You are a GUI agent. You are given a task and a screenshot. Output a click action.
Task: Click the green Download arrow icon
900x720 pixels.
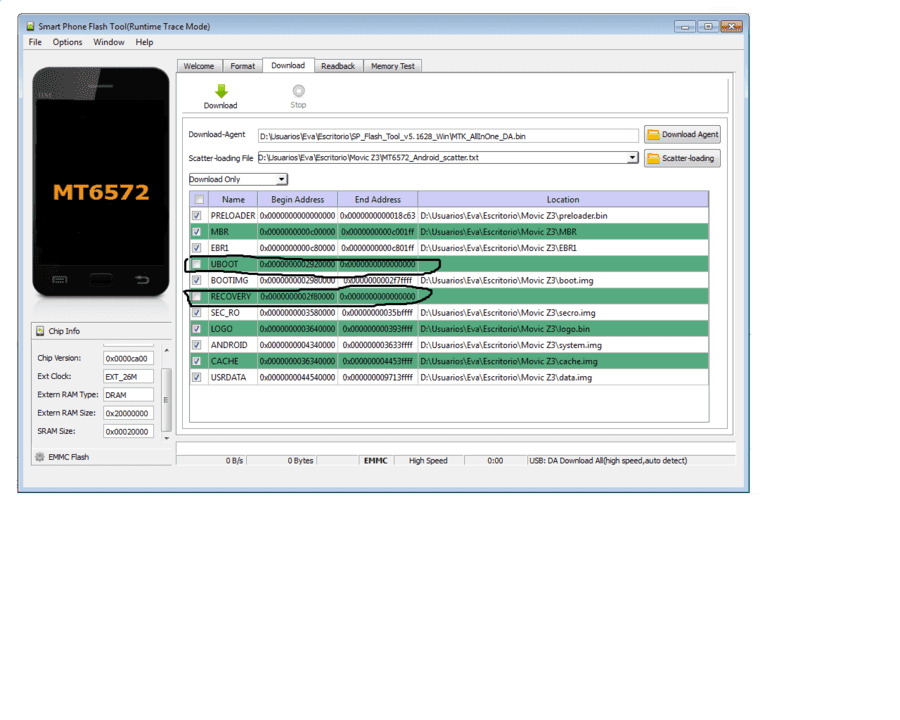(221, 91)
